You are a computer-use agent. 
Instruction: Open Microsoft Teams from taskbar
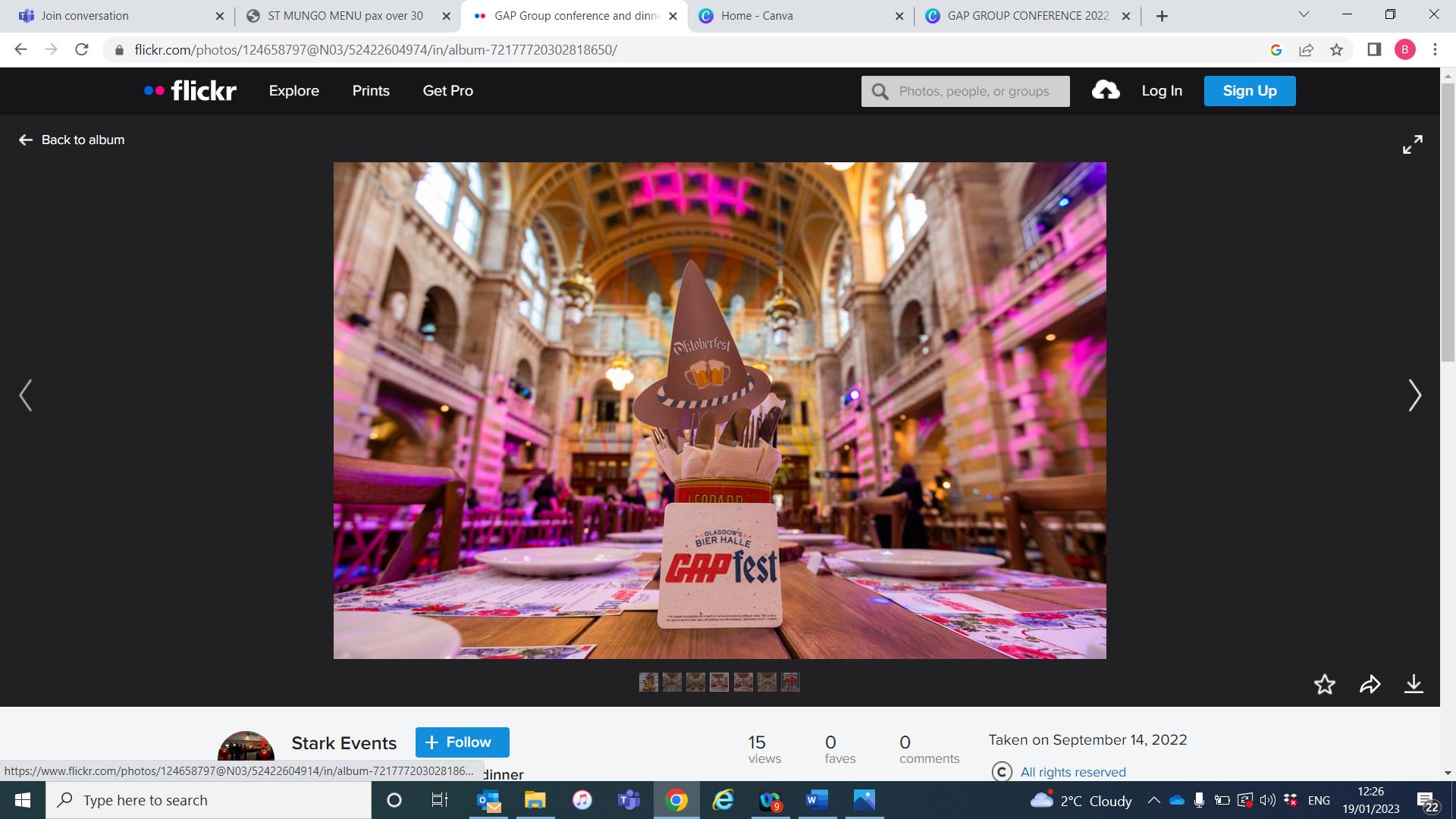[629, 800]
